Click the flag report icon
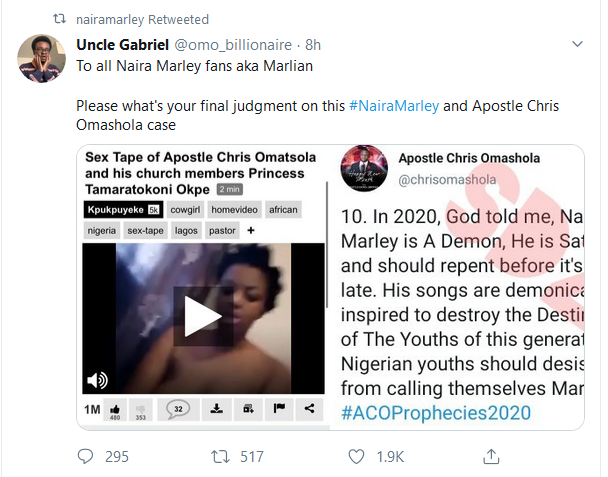The image size is (608, 477). point(279,407)
